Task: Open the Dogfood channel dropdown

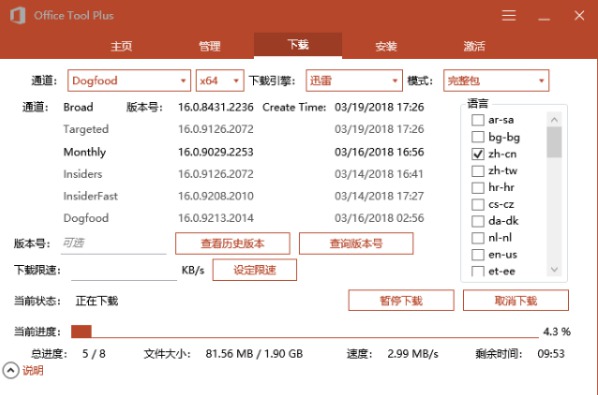Action: point(129,80)
